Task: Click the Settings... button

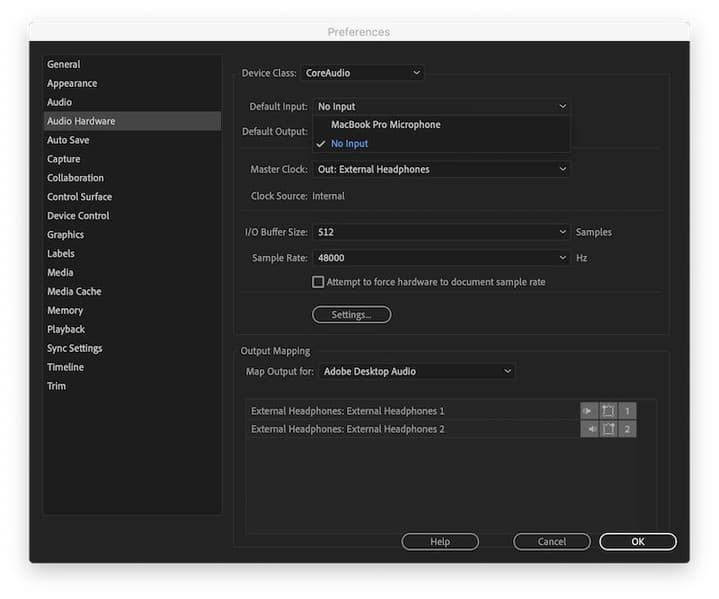Action: (x=351, y=315)
